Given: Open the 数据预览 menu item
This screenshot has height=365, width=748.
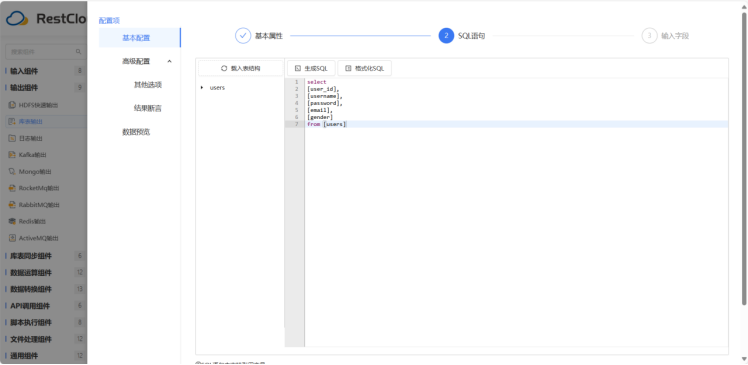Looking at the screenshot, I should (136, 132).
